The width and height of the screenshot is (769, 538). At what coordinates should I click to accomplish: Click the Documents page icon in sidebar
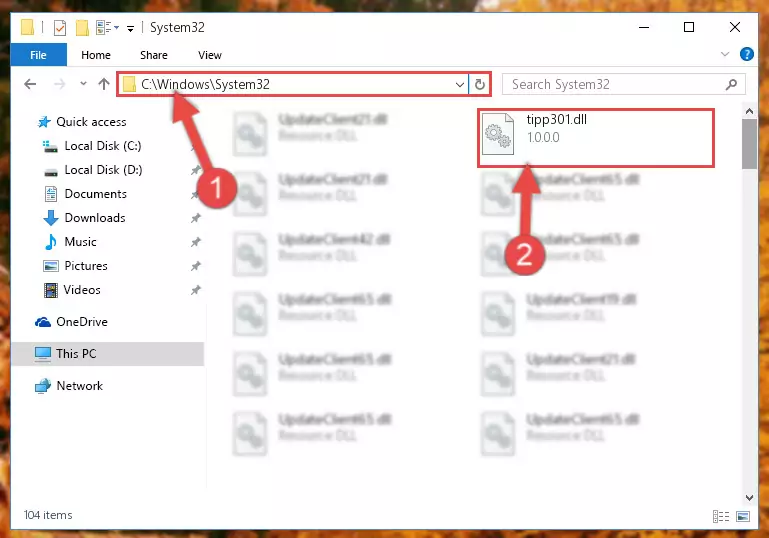coord(51,194)
